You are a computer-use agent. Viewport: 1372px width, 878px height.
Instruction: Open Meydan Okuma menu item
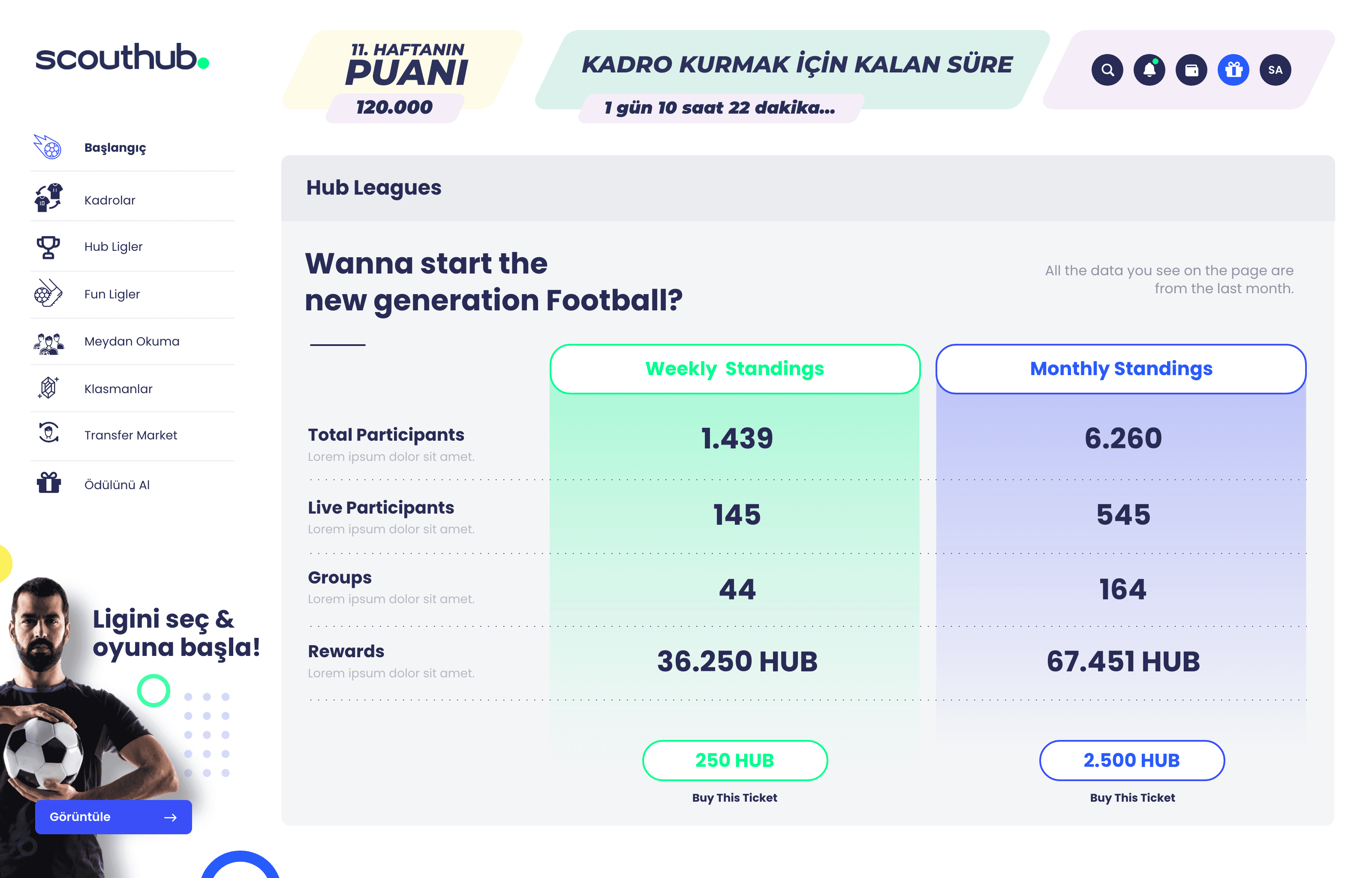pos(132,342)
